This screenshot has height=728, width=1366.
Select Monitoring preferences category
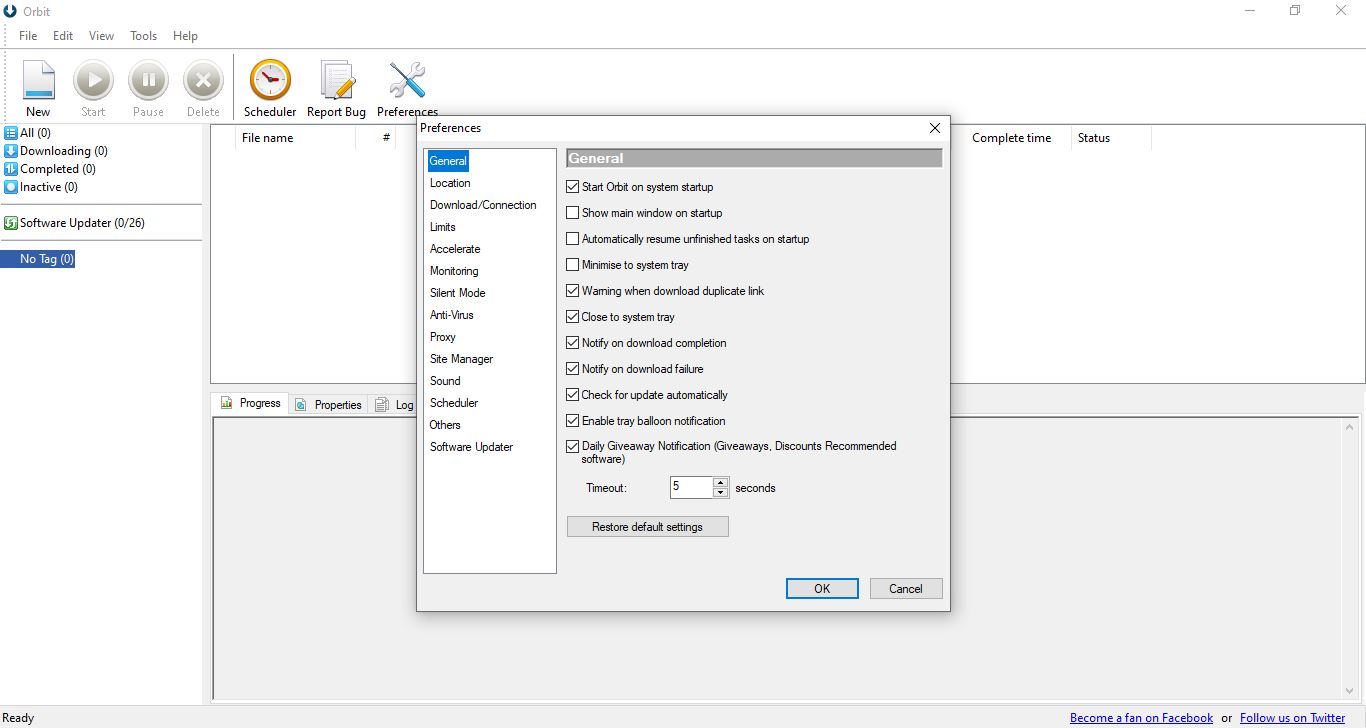click(454, 271)
